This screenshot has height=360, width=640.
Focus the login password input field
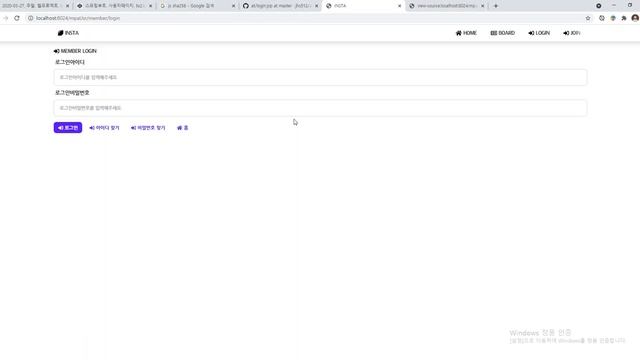(x=320, y=108)
